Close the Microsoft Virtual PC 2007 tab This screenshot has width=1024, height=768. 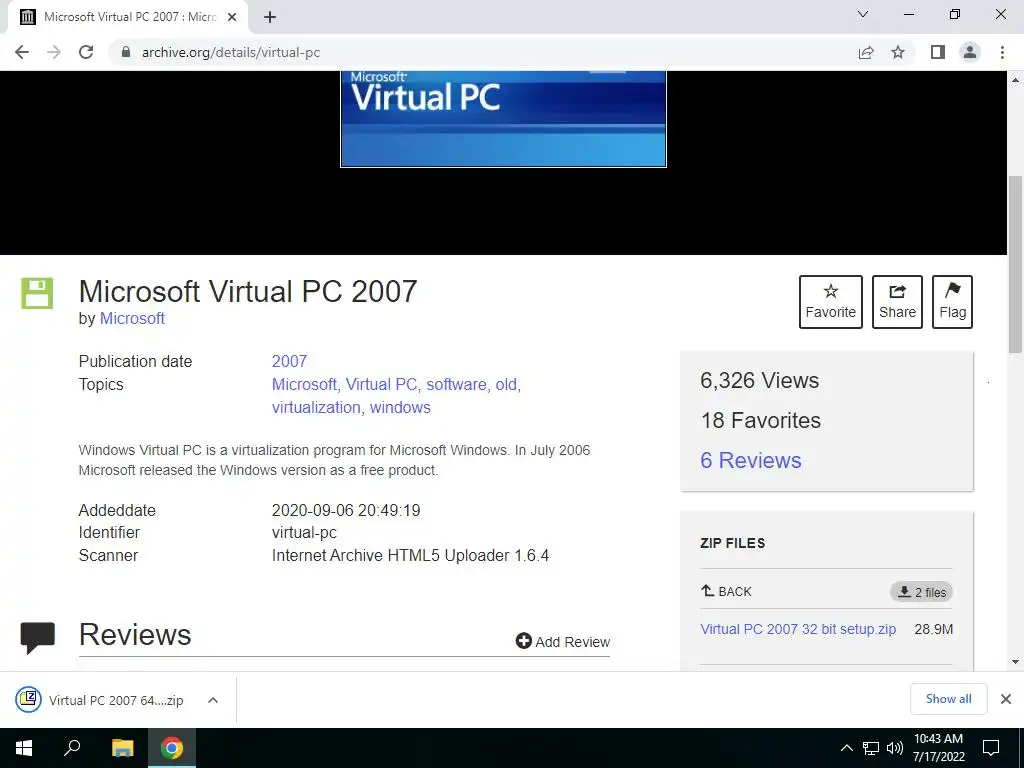tap(232, 17)
